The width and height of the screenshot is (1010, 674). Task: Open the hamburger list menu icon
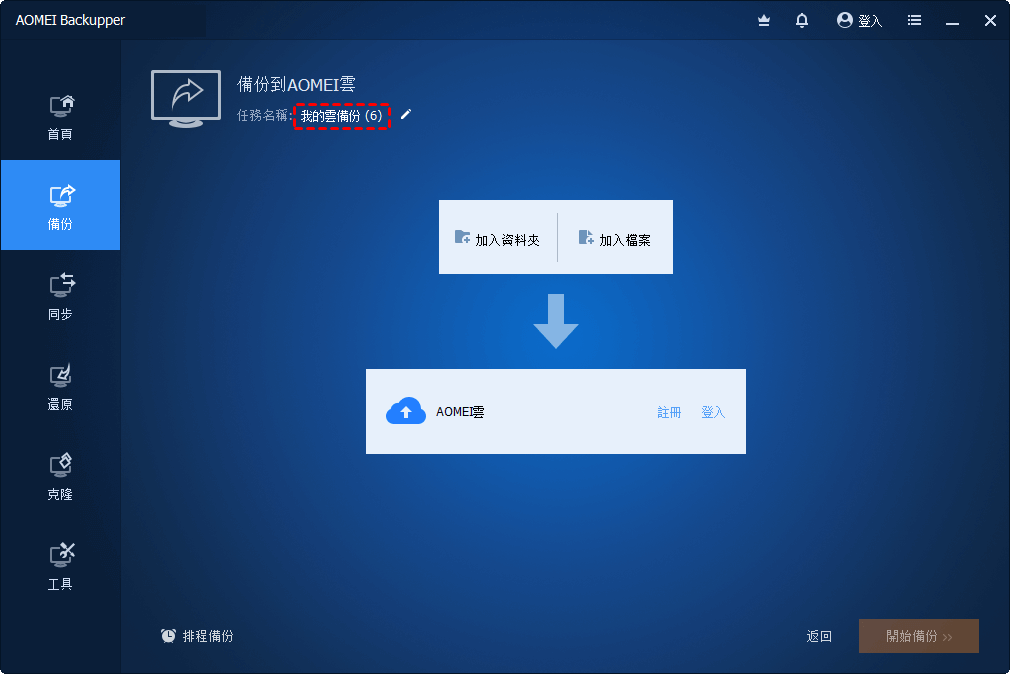(x=914, y=21)
